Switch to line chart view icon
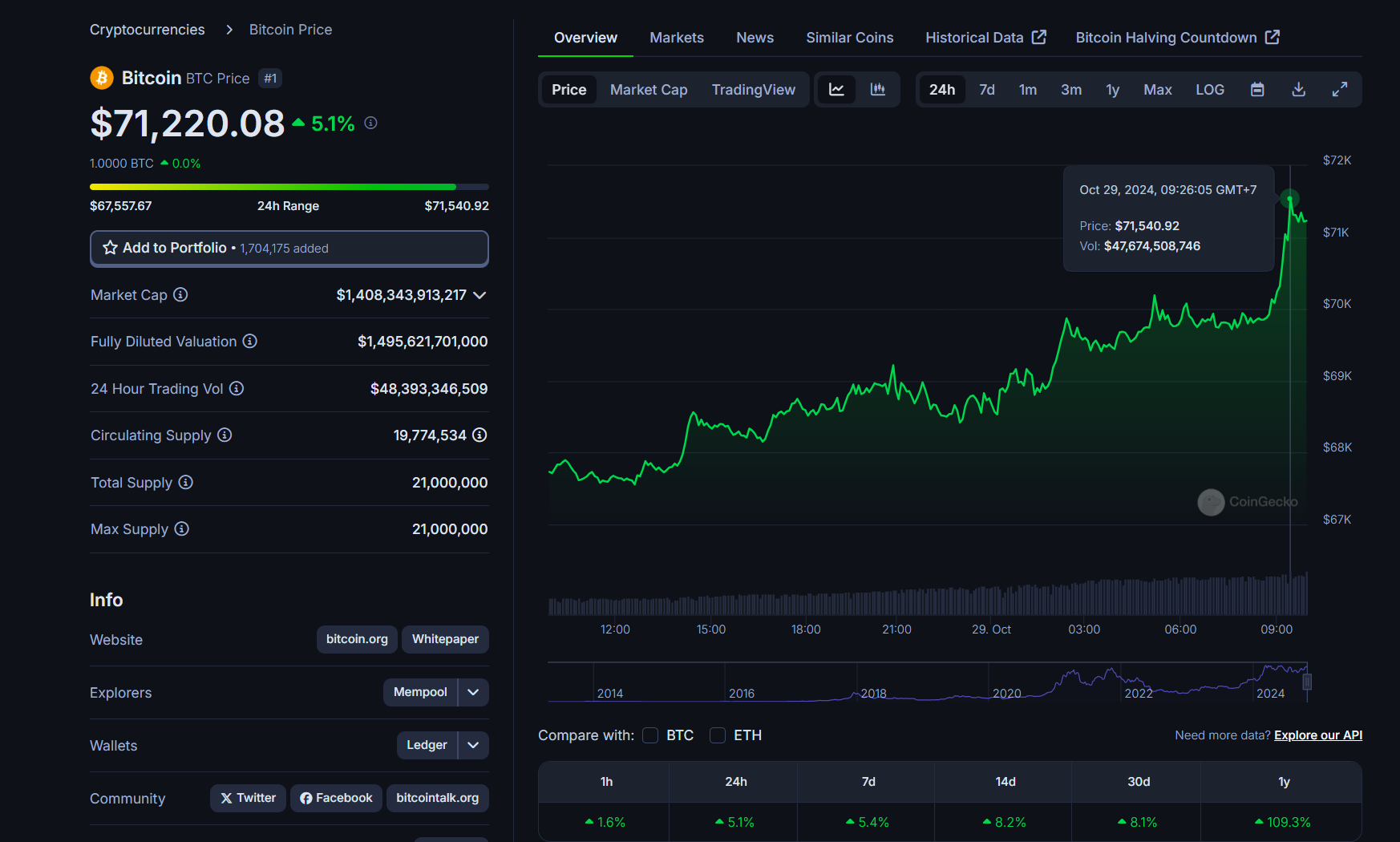The width and height of the screenshot is (1400, 842). coord(836,90)
